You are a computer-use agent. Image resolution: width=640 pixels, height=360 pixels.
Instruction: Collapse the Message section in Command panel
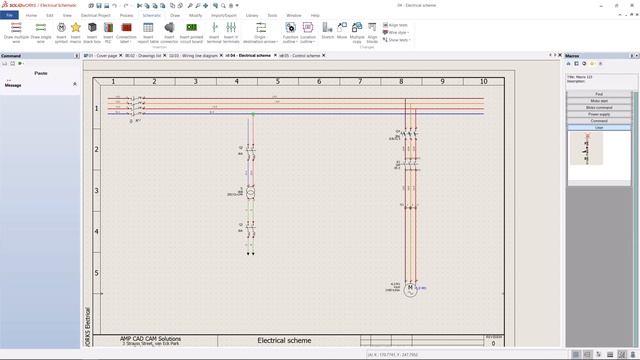75,84
